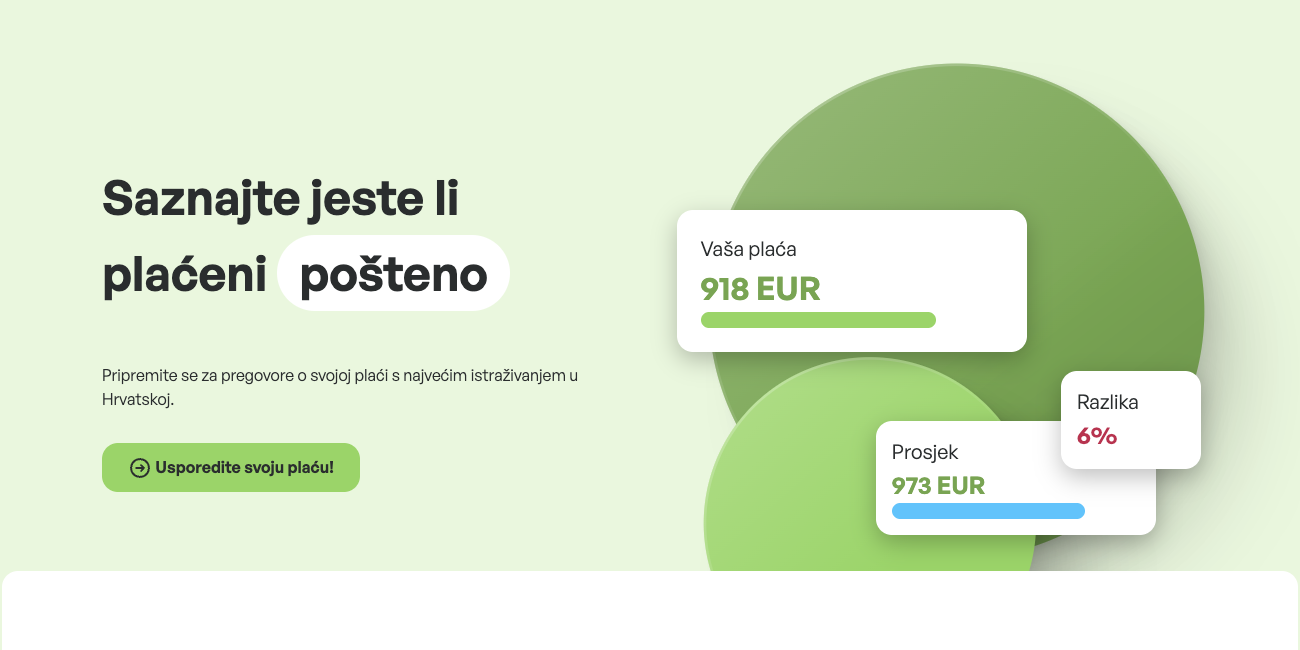Click the "Prosjek" card label
Viewport: 1300px width, 650px height.
[x=925, y=452]
